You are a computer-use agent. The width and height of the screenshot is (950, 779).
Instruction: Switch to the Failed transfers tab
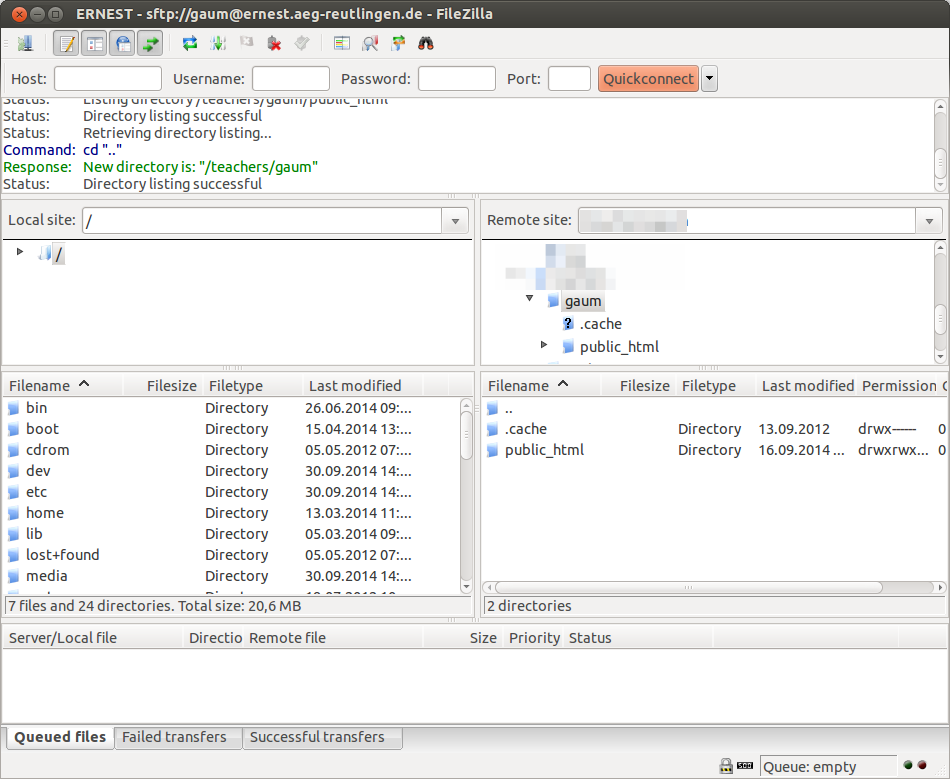178,737
